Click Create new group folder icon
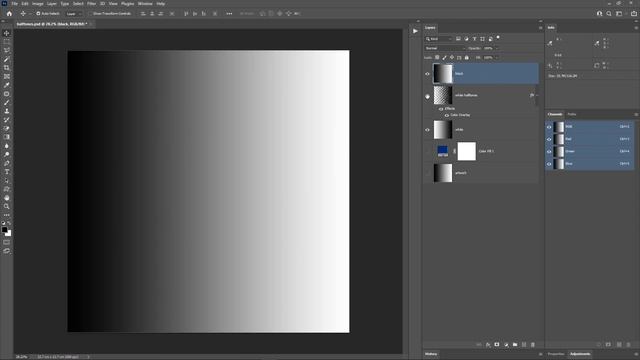Screen dimensions: 640x360 (515, 345)
